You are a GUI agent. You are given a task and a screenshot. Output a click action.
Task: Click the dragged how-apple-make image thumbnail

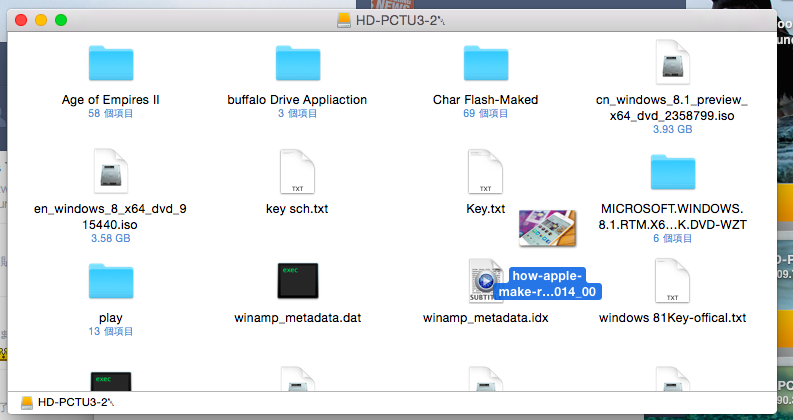pyautogui.click(x=547, y=228)
